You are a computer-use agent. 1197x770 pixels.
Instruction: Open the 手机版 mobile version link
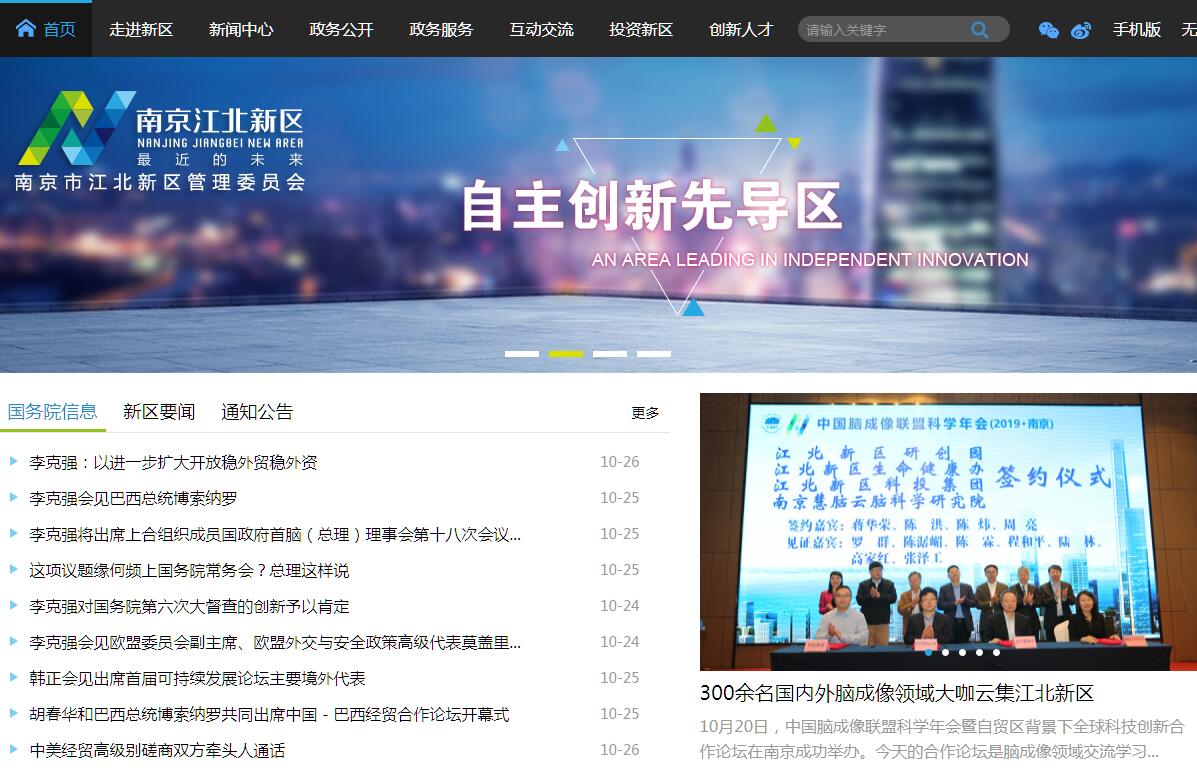(x=1137, y=29)
